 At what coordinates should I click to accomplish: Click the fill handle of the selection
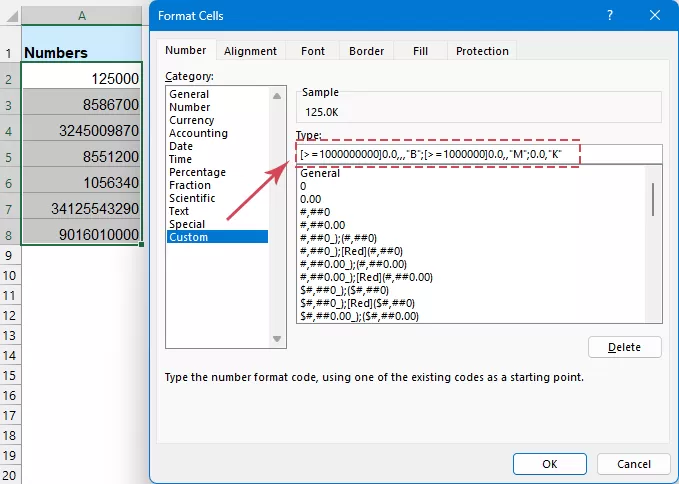click(142, 245)
